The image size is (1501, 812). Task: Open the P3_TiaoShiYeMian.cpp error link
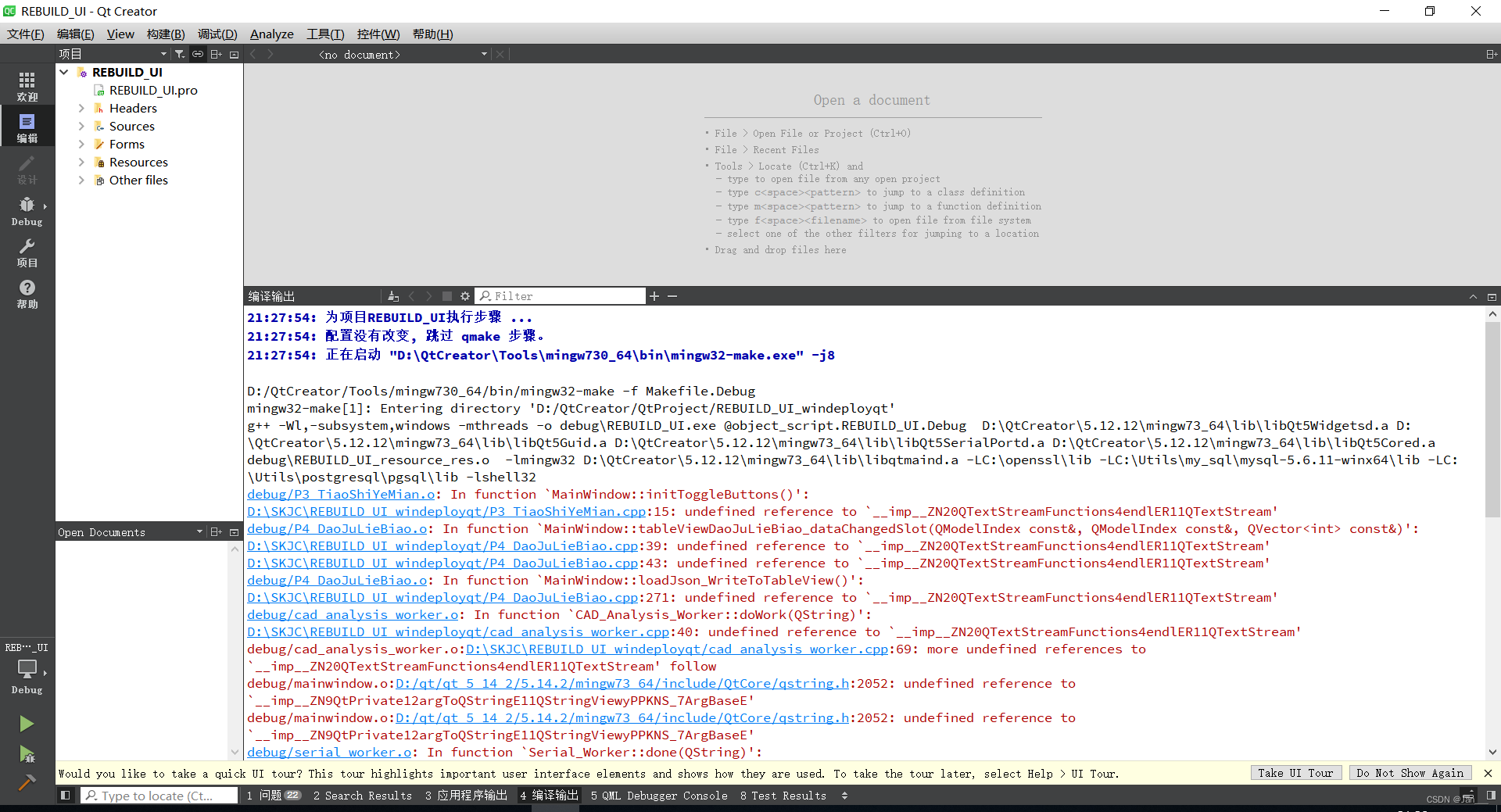[x=446, y=511]
